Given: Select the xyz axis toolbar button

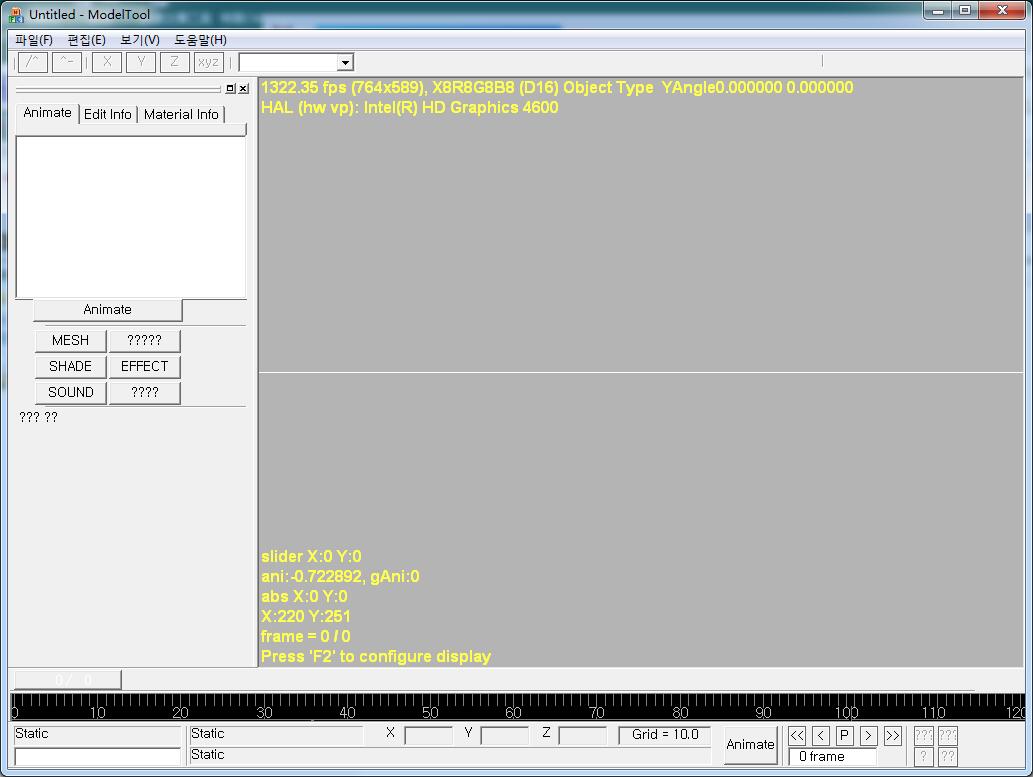Looking at the screenshot, I should pos(208,62).
